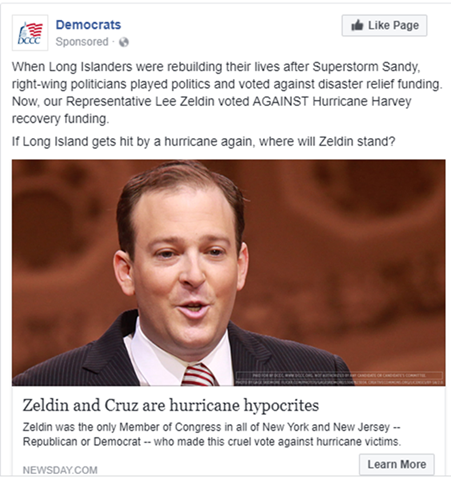This screenshot has height=481, width=451.
Task: Click the NEWSDAY.COM source label
Action: click(x=60, y=470)
